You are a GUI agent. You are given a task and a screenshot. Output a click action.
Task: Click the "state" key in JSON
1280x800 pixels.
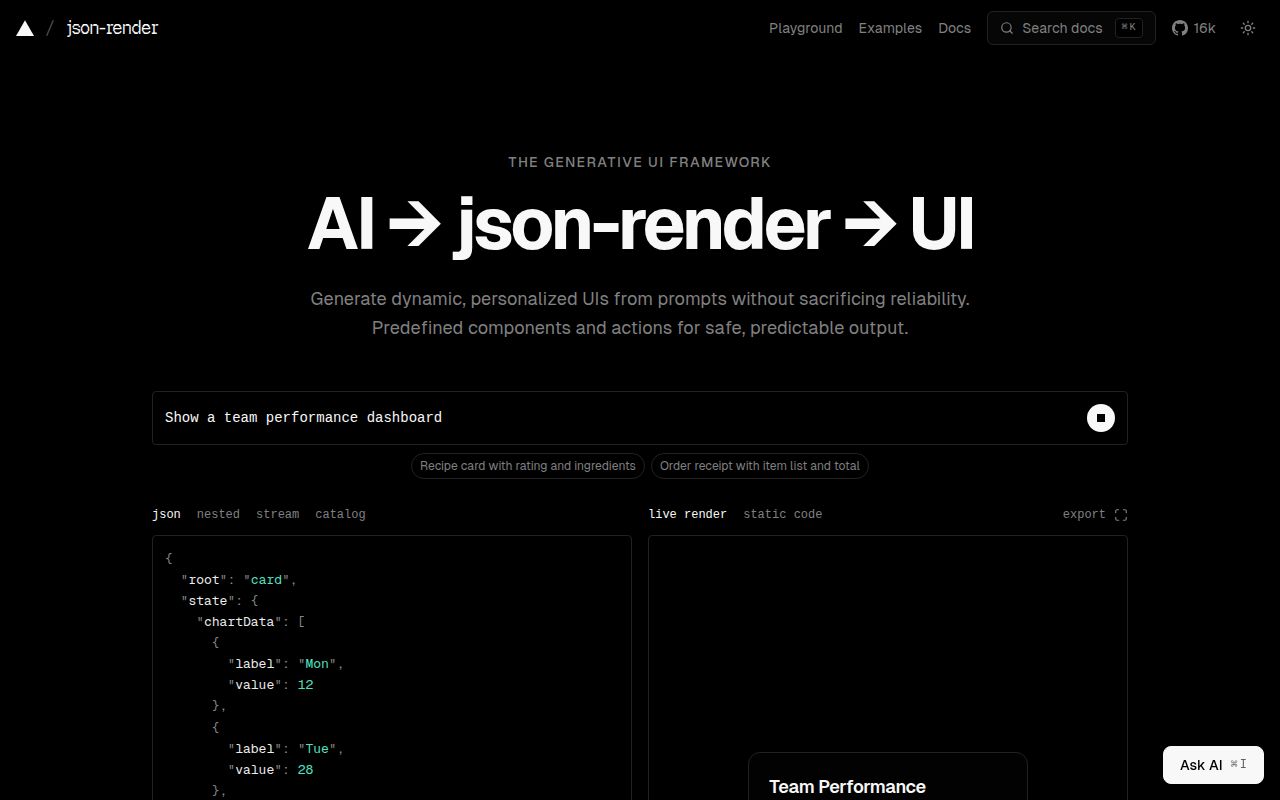[x=208, y=601]
